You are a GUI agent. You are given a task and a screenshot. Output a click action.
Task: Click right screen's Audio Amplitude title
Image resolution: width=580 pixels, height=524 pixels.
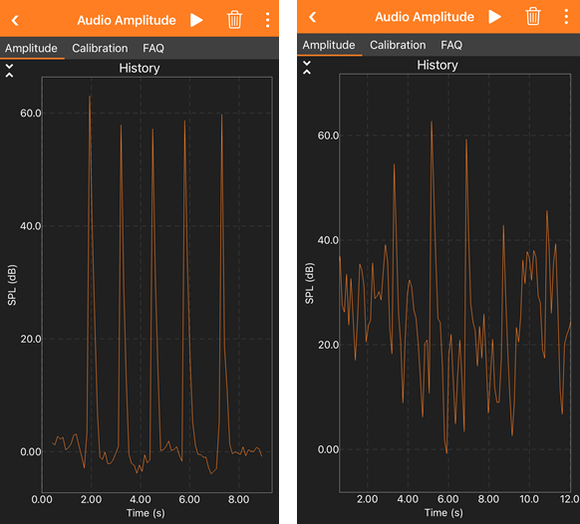click(425, 17)
